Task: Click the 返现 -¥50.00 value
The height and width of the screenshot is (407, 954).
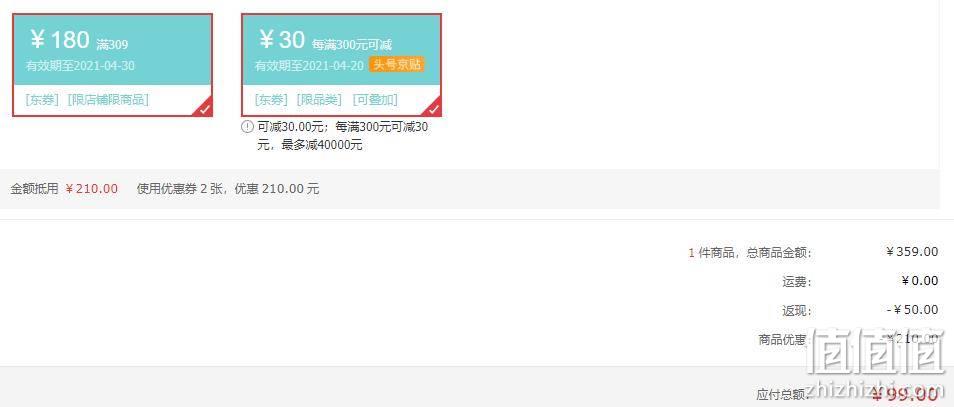Action: 912,310
